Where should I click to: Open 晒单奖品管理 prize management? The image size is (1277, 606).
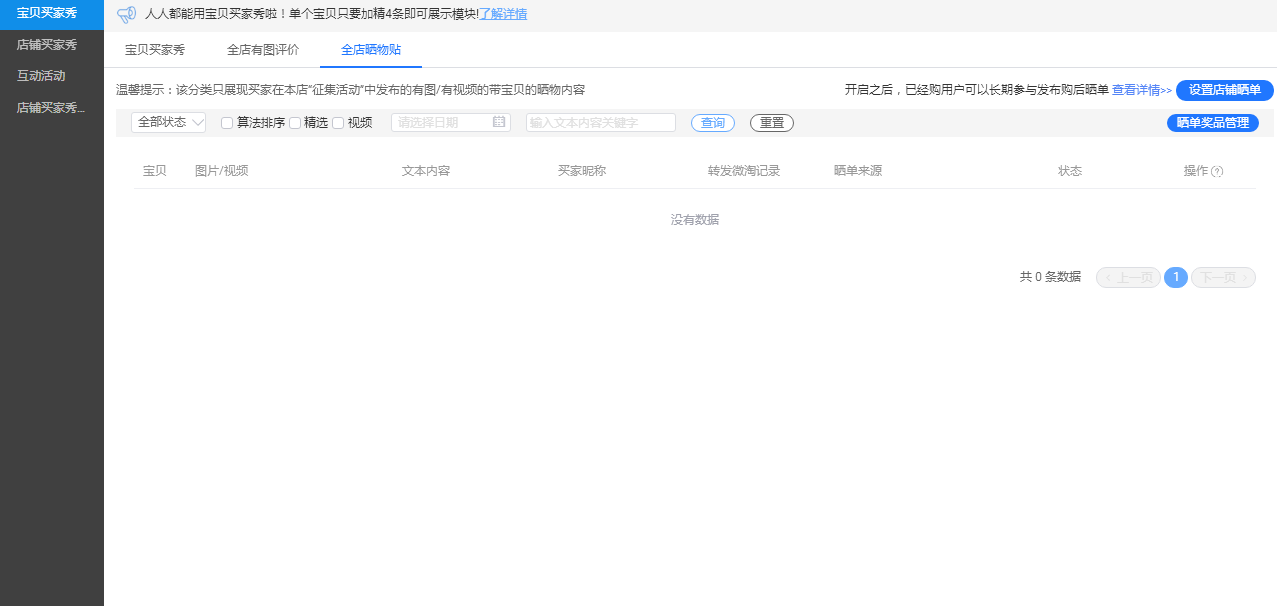tap(1212, 122)
